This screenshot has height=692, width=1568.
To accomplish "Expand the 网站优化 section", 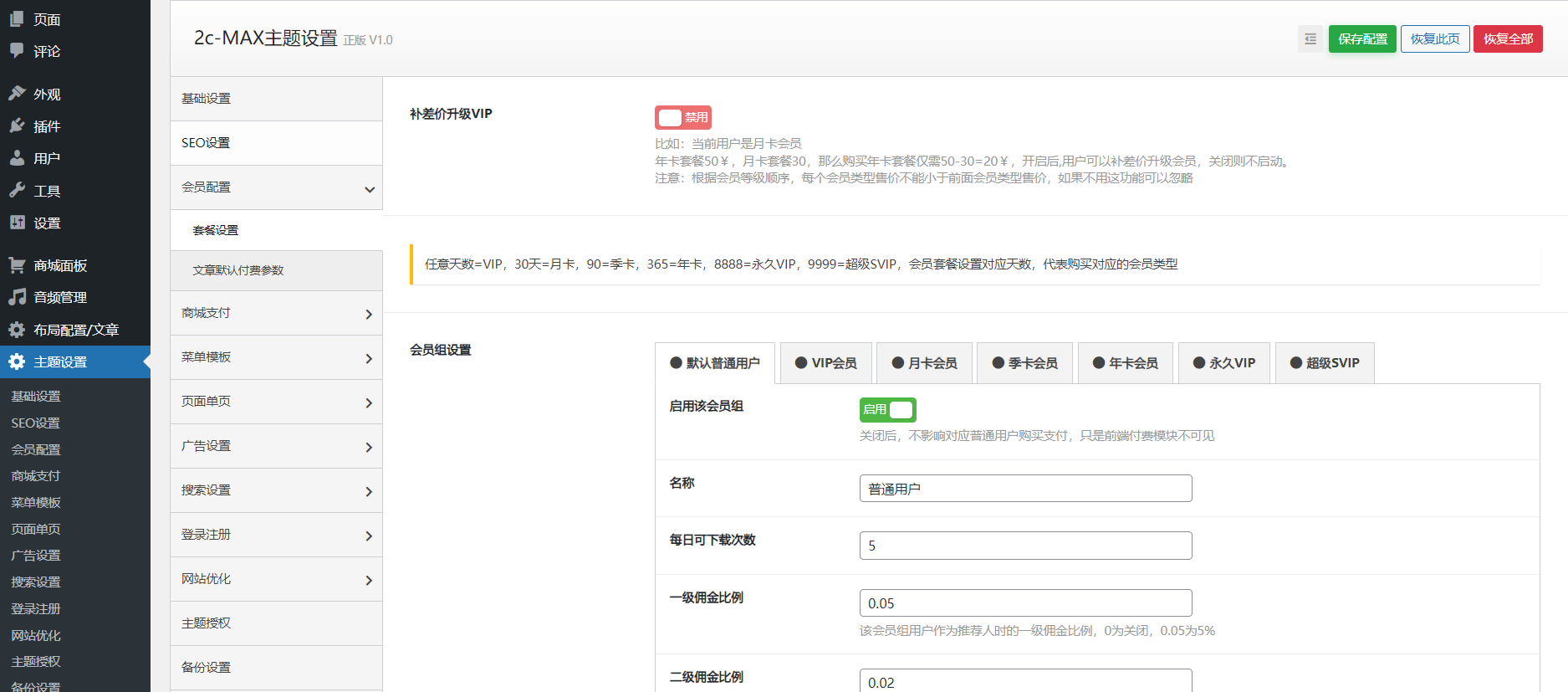I will pos(276,579).
